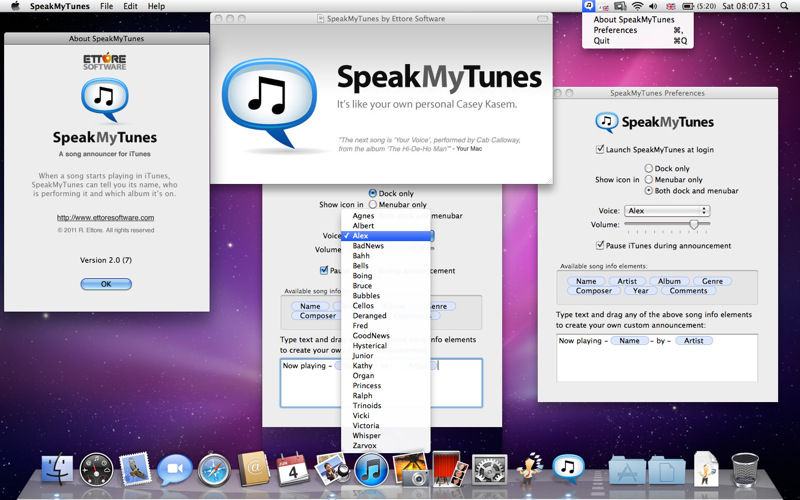Image resolution: width=800 pixels, height=500 pixels.
Task: Click the Year song info token
Action: [x=641, y=291]
